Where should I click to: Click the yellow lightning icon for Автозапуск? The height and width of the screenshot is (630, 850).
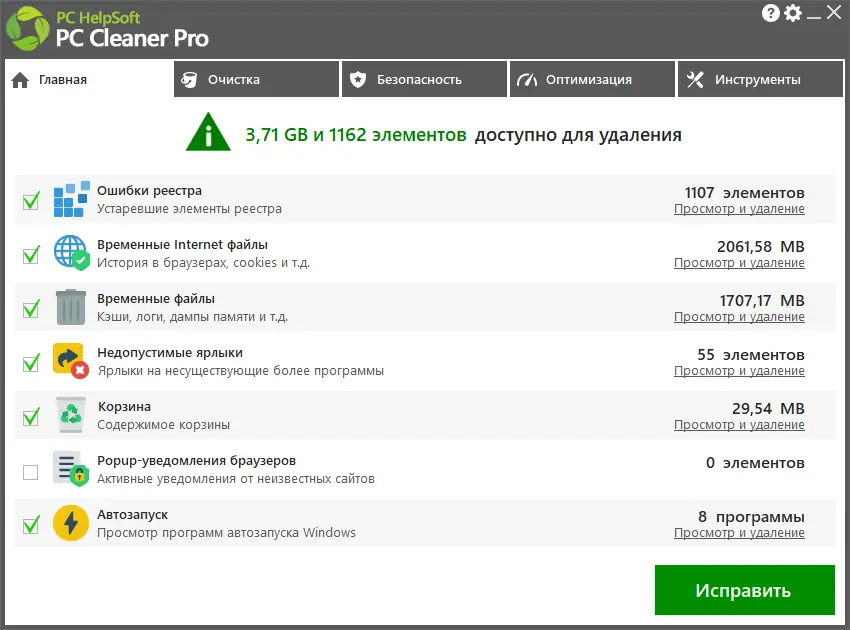(x=70, y=524)
